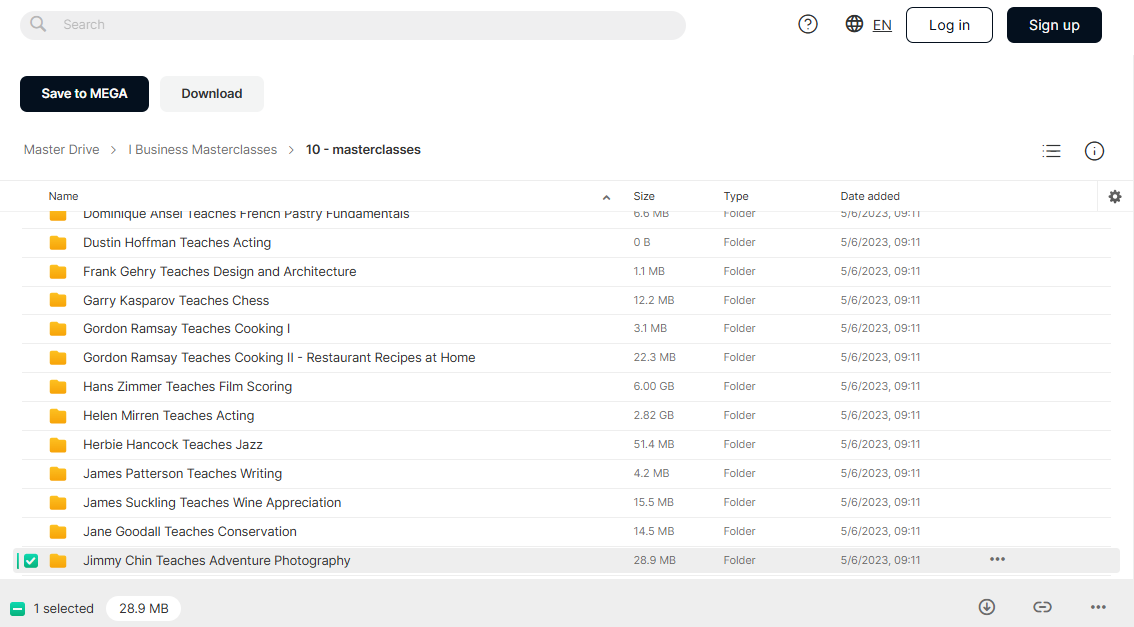The image size is (1134, 627).
Task: Click folder icon for Gordon Ramsay Cooking I
Action: [58, 329]
